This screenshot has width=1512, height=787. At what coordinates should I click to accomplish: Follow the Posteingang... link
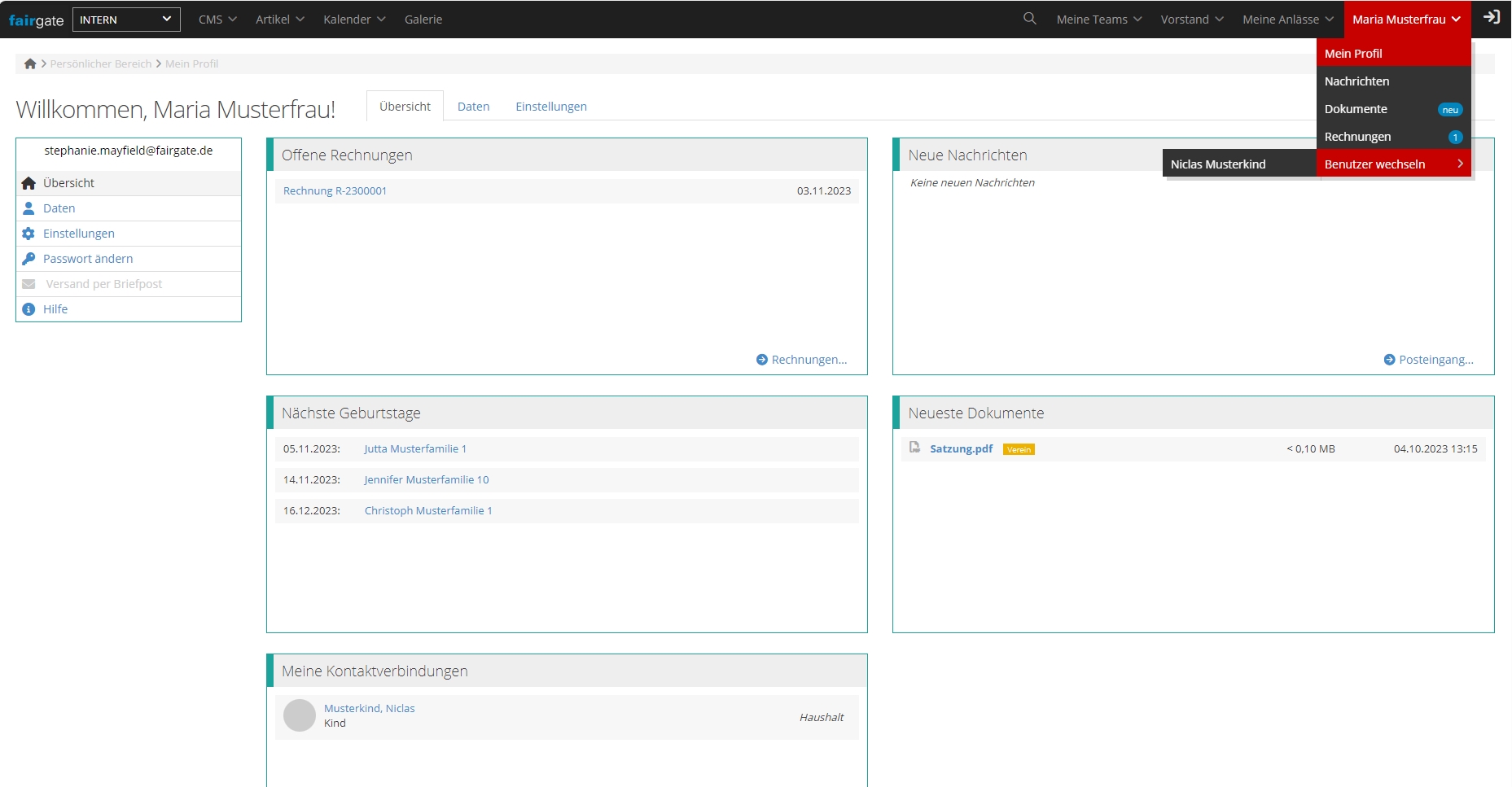[x=1435, y=360]
